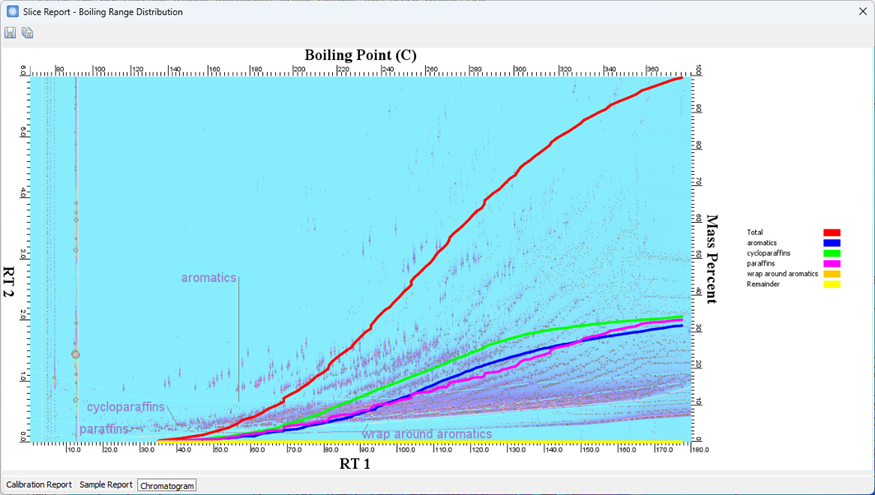875x495 pixels.
Task: Click the Save All copies icon
Action: tap(27, 33)
